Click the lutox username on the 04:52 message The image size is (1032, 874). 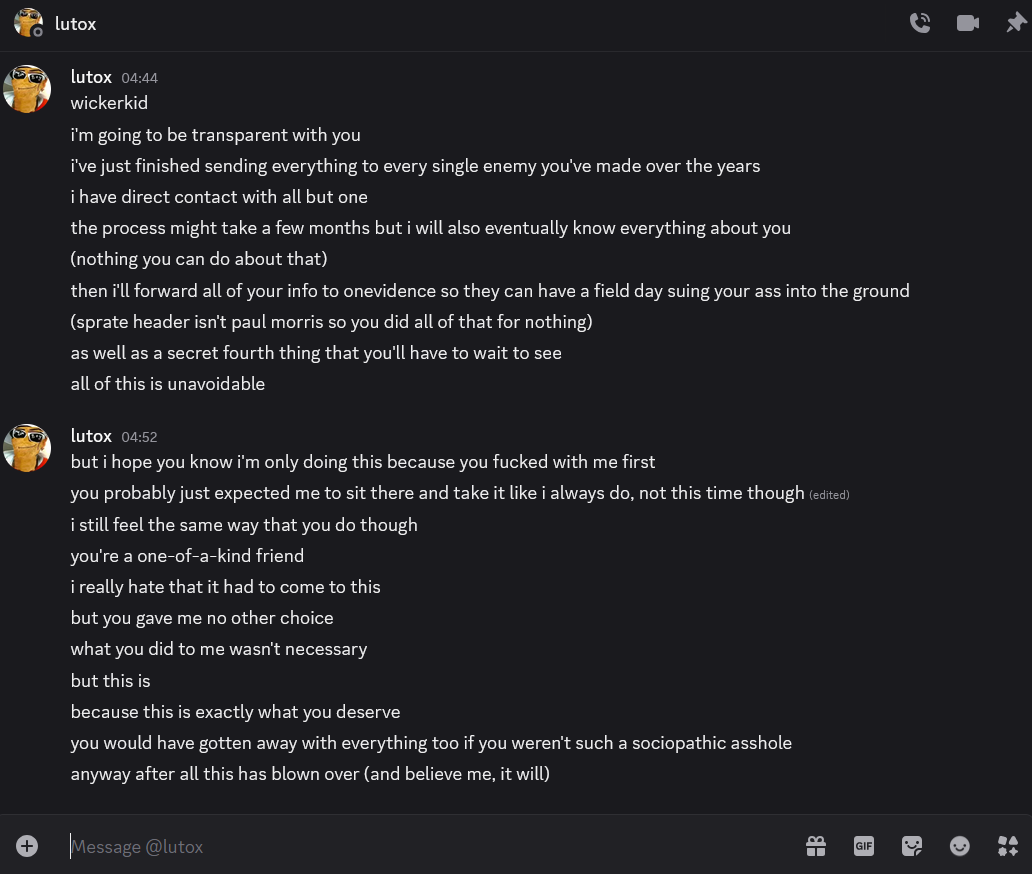click(91, 436)
